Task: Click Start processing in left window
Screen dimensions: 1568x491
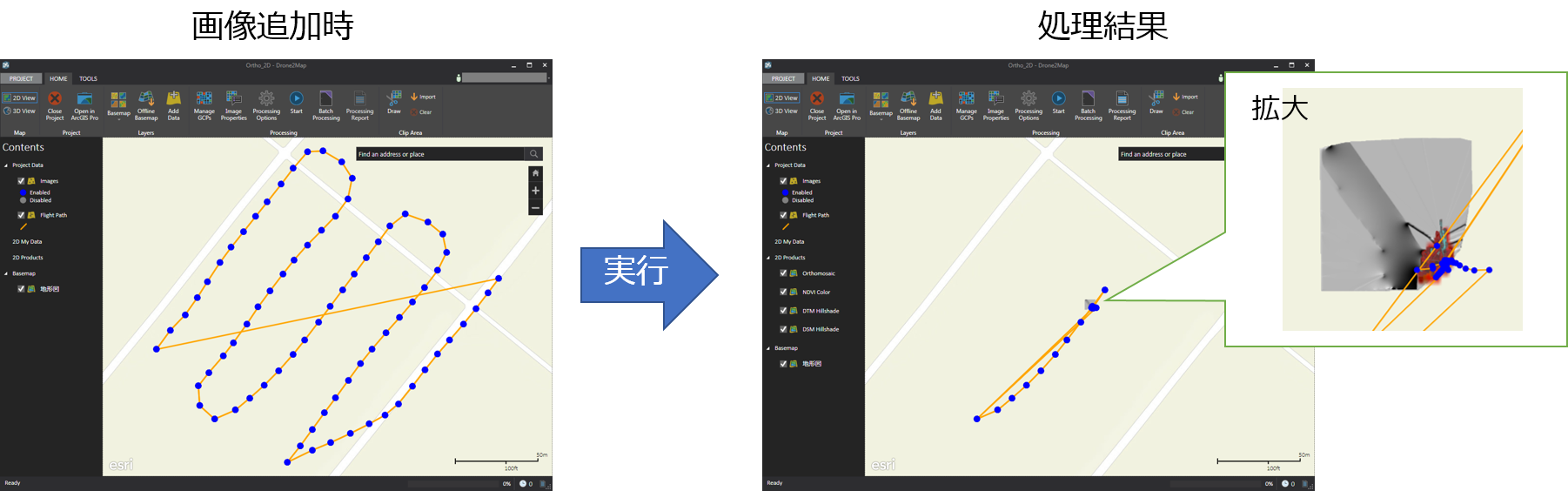Action: point(297,103)
